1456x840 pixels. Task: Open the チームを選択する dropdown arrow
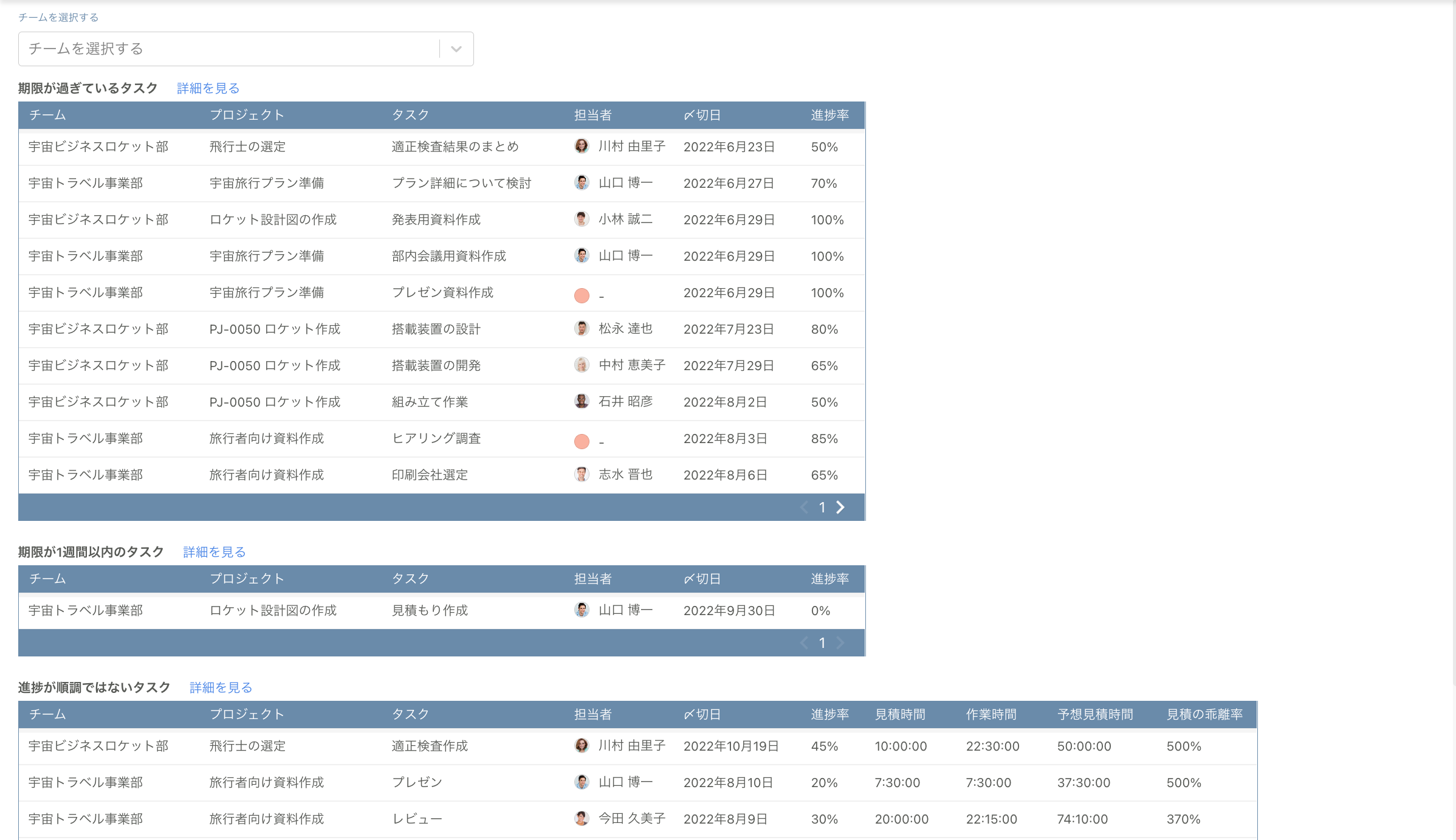[x=456, y=49]
